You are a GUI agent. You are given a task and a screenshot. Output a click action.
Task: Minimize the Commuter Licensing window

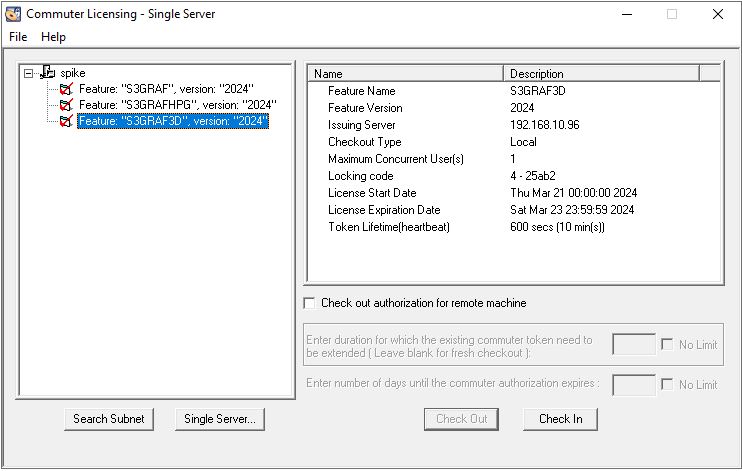627,14
